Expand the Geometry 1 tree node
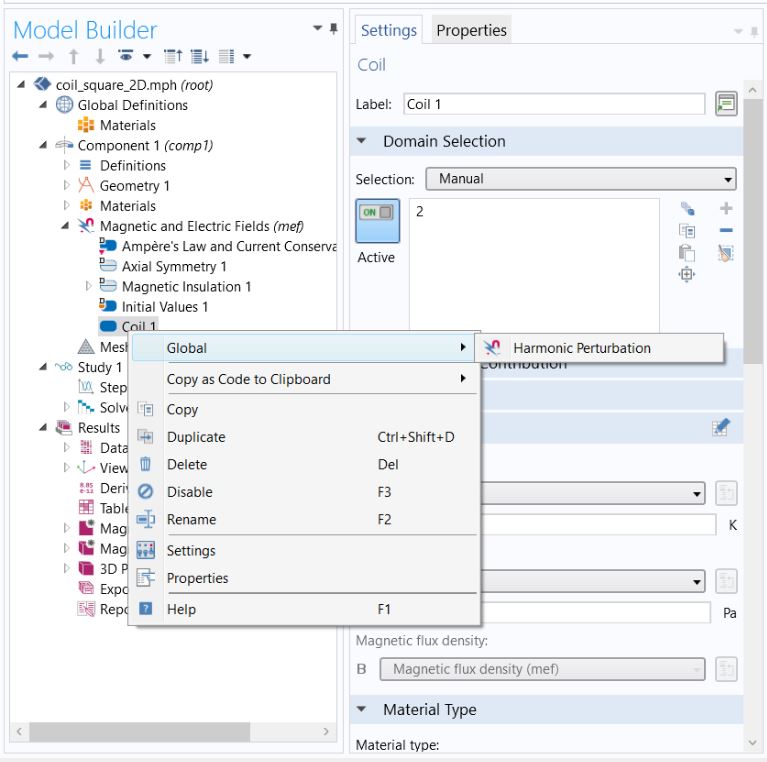767x762 pixels. tap(67, 186)
